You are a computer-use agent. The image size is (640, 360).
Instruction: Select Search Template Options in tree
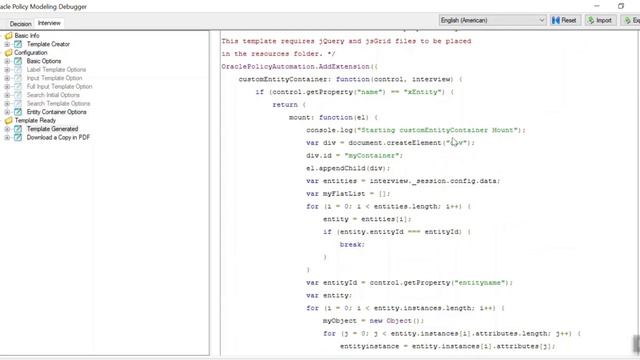pyautogui.click(x=58, y=104)
